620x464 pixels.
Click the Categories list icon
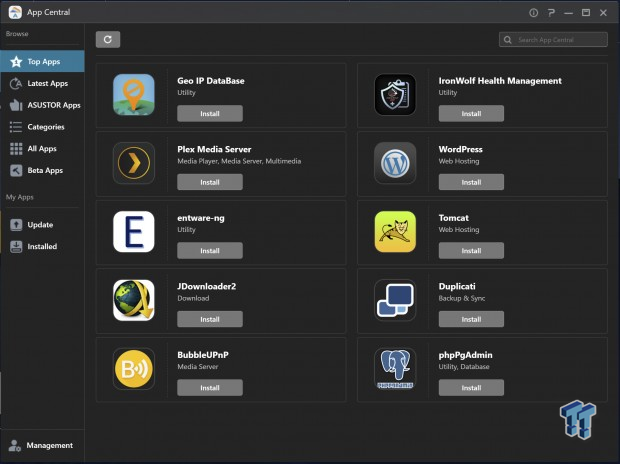[16, 127]
